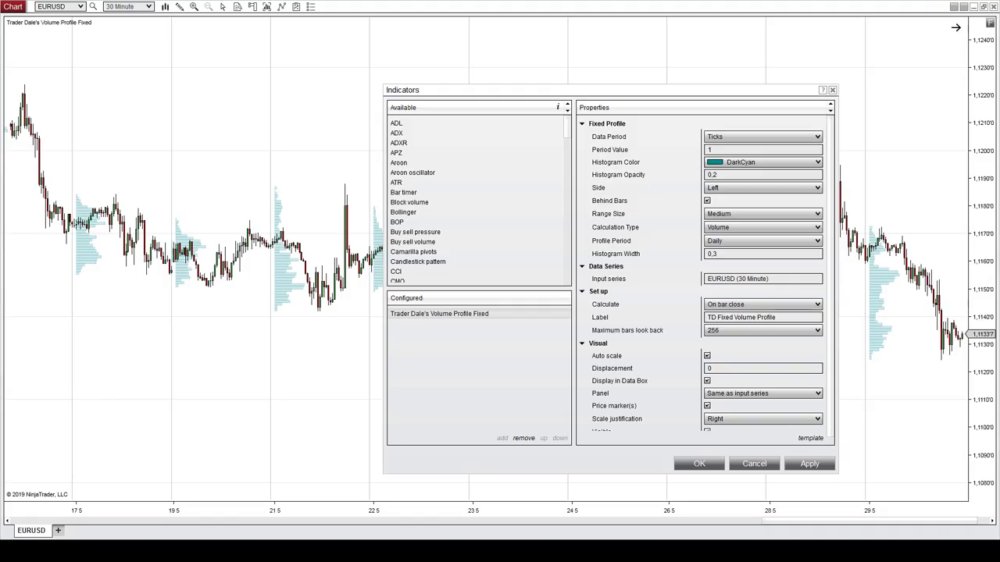
Task: Click the OK button
Action: pos(699,463)
